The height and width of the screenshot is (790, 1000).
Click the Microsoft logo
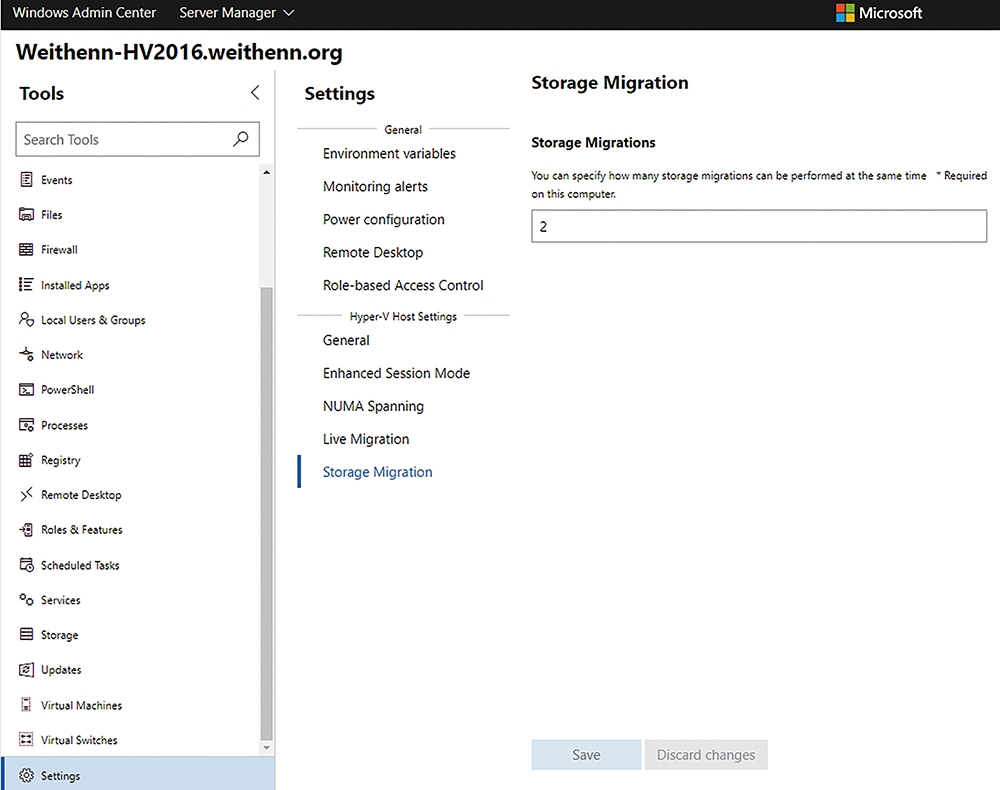click(879, 13)
